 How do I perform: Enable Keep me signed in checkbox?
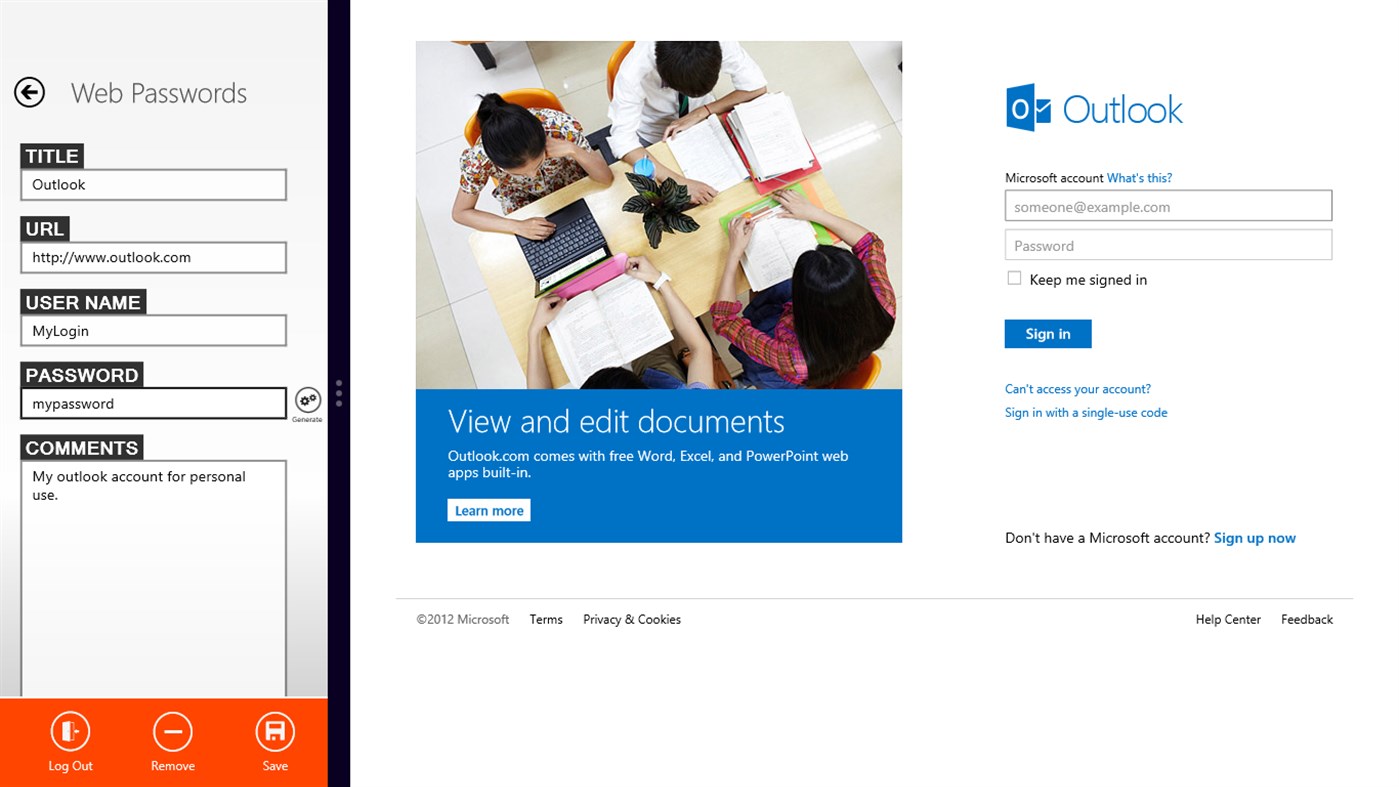tap(1014, 279)
